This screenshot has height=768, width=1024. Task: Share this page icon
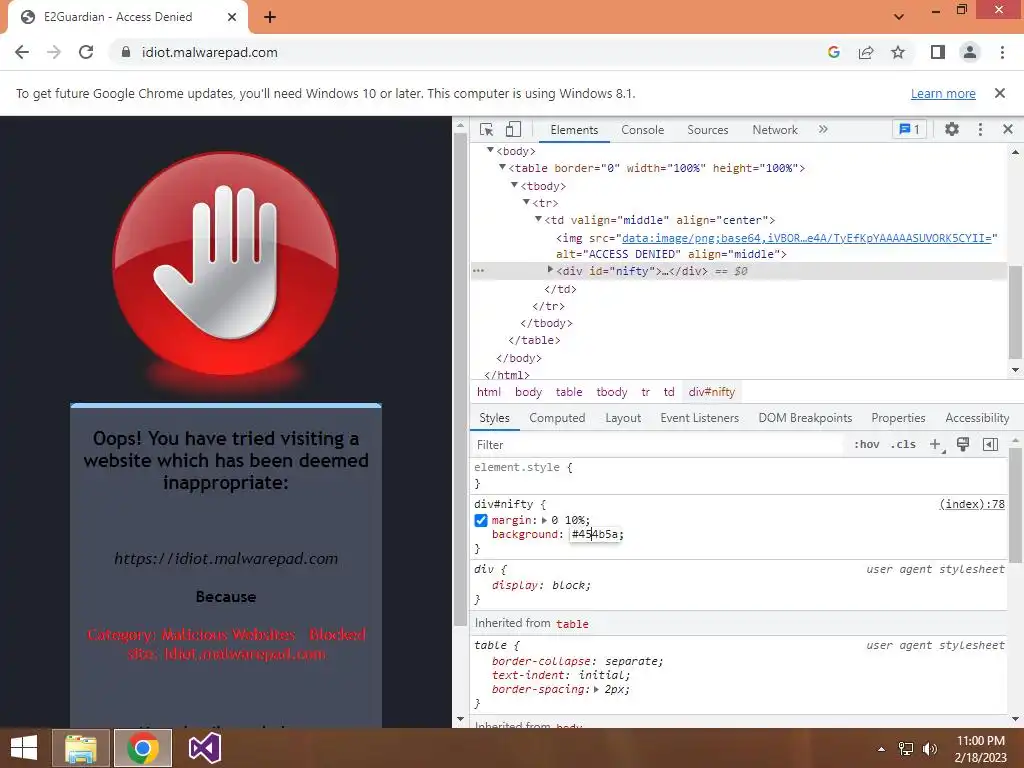pos(866,52)
